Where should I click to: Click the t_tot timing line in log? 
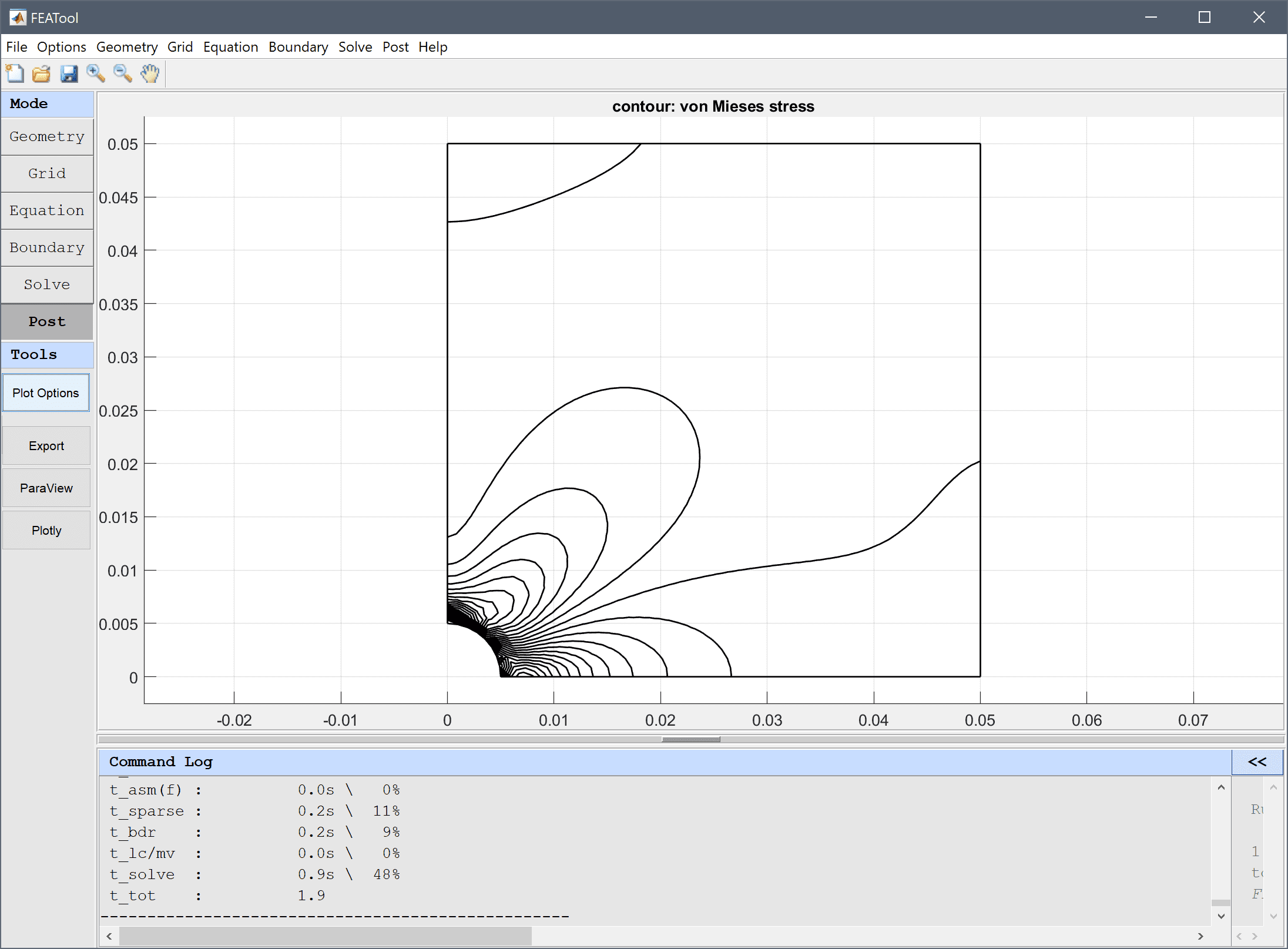[217, 896]
